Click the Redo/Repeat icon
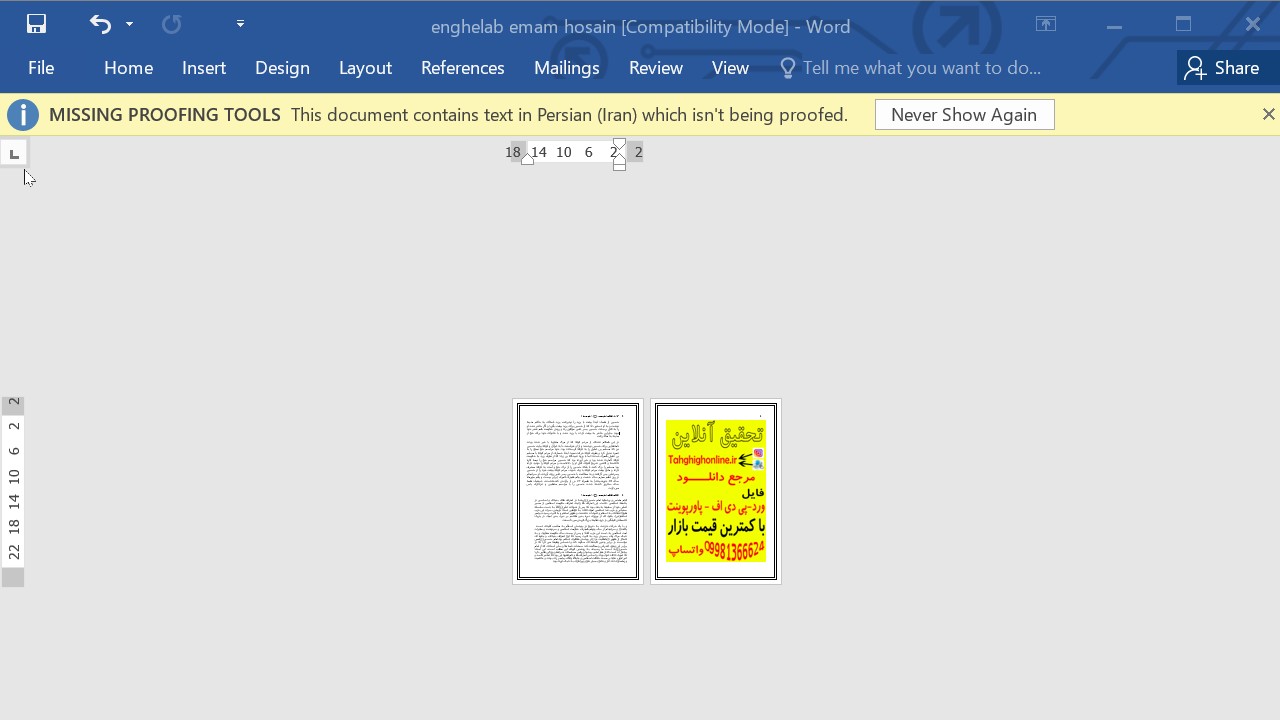1280x720 pixels. point(172,24)
